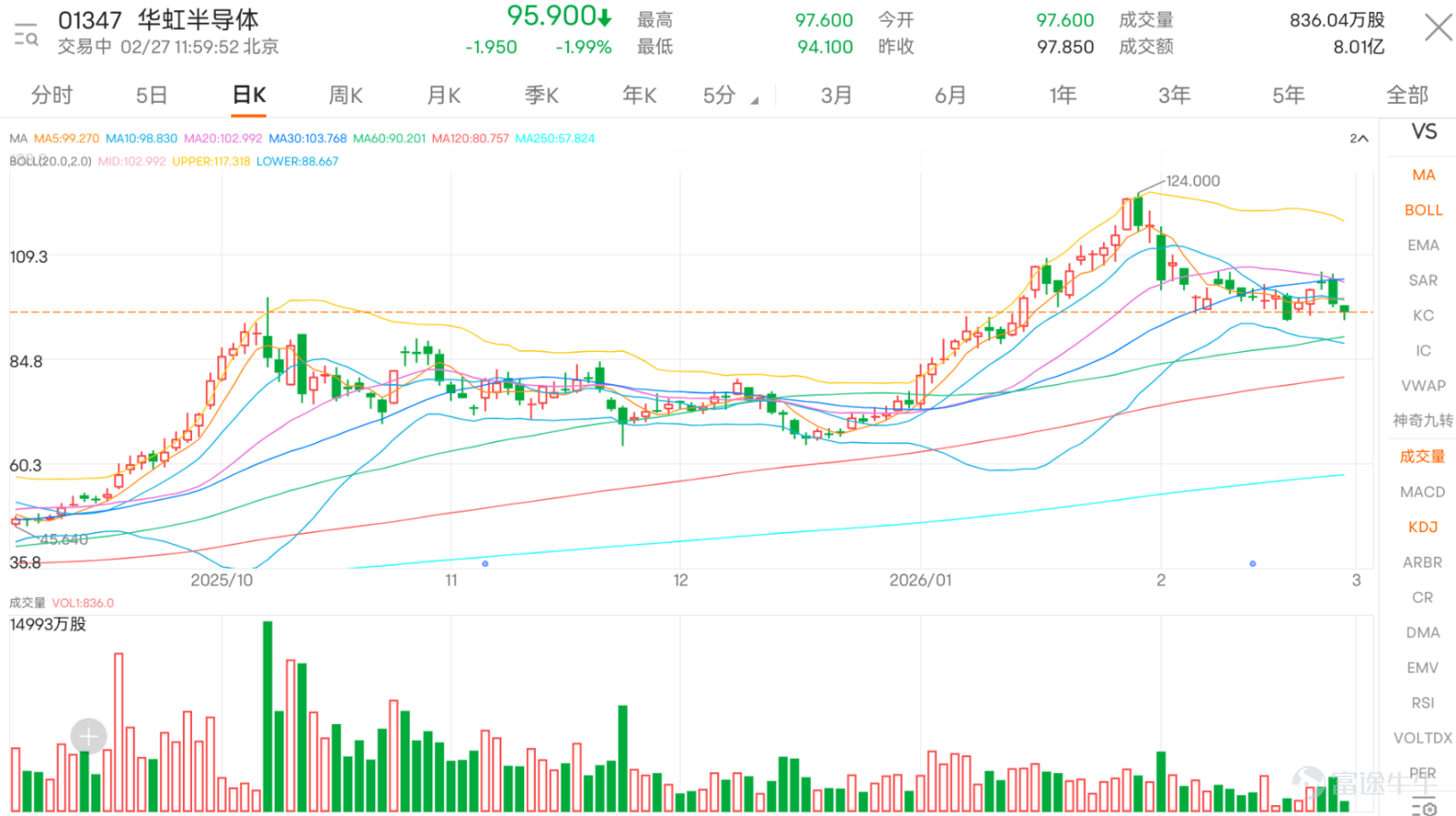The height and width of the screenshot is (816, 1456).
Task: Switch to the 5日 tab
Action: (x=152, y=95)
